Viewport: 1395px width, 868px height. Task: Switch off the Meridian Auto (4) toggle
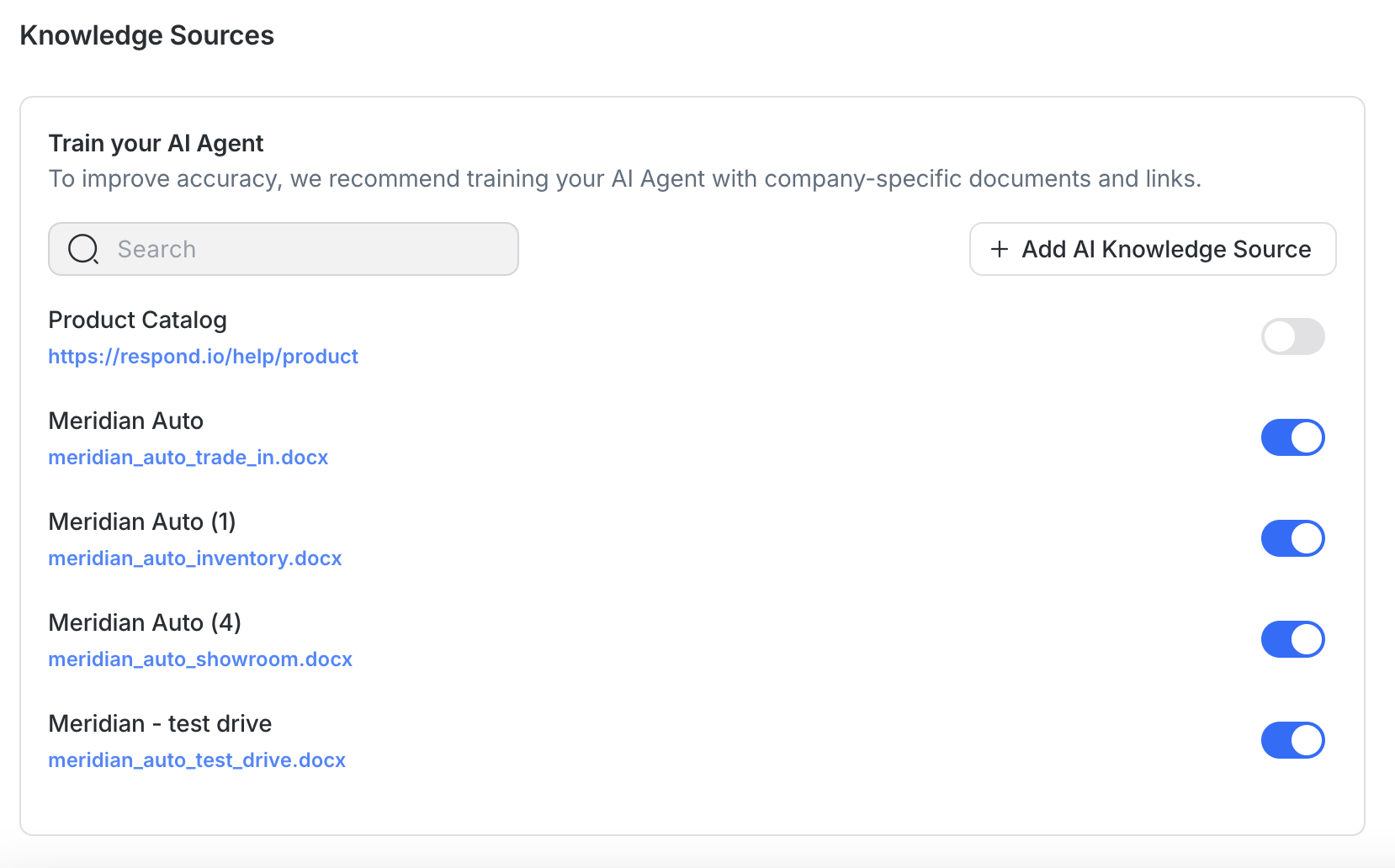click(x=1292, y=639)
